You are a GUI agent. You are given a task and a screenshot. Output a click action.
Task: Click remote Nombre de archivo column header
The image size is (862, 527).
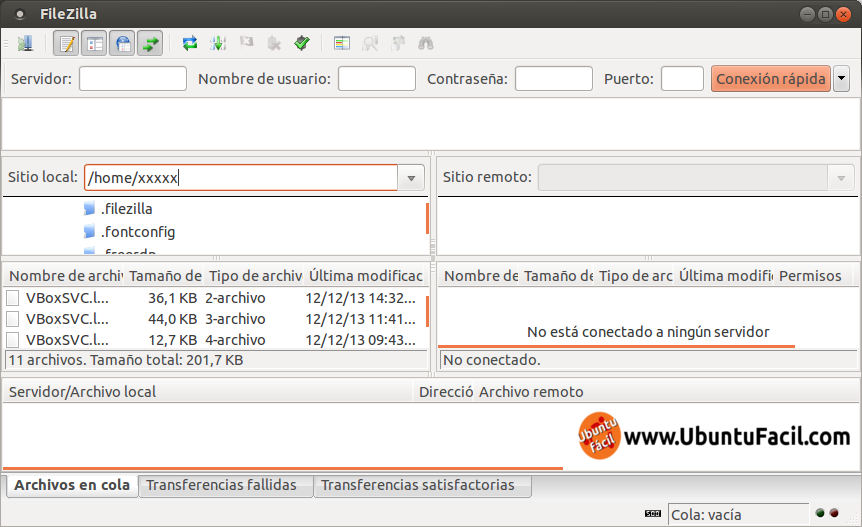click(x=479, y=276)
